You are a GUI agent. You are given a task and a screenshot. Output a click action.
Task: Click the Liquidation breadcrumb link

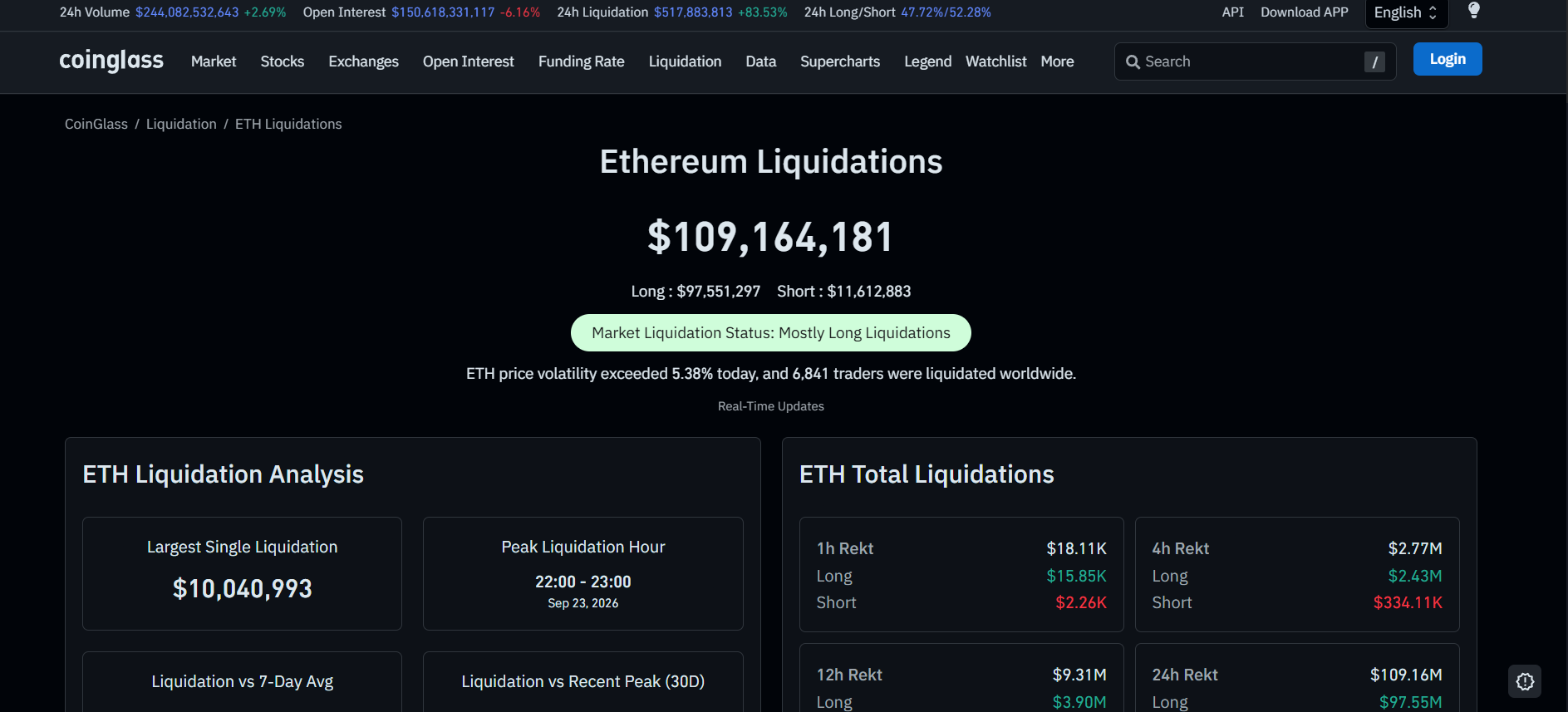click(x=181, y=124)
